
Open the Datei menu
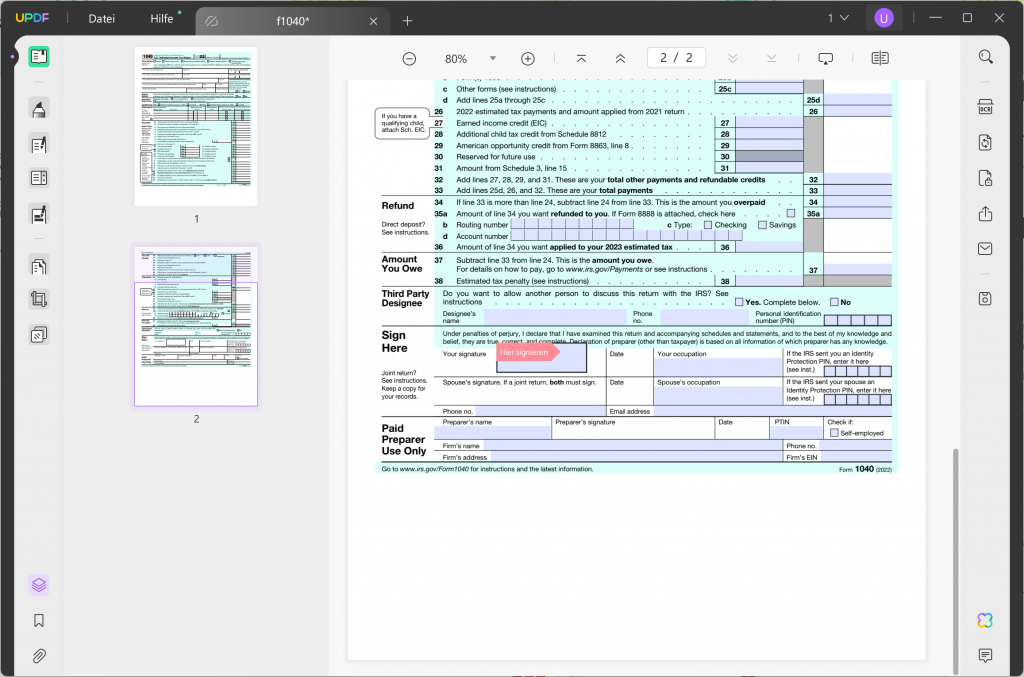[x=101, y=18]
